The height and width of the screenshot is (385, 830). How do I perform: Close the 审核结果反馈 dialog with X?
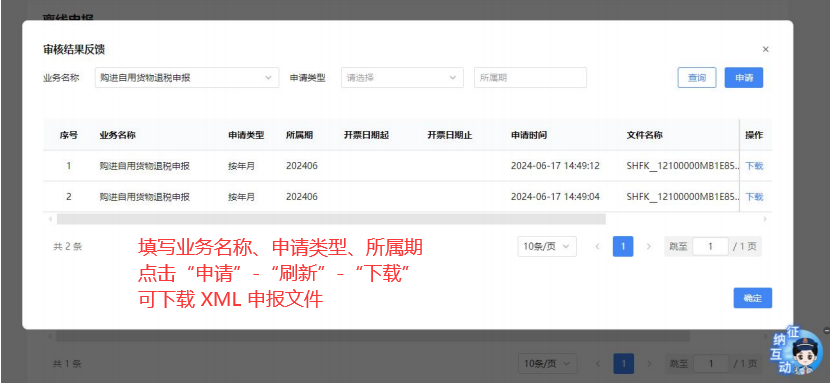[765, 49]
